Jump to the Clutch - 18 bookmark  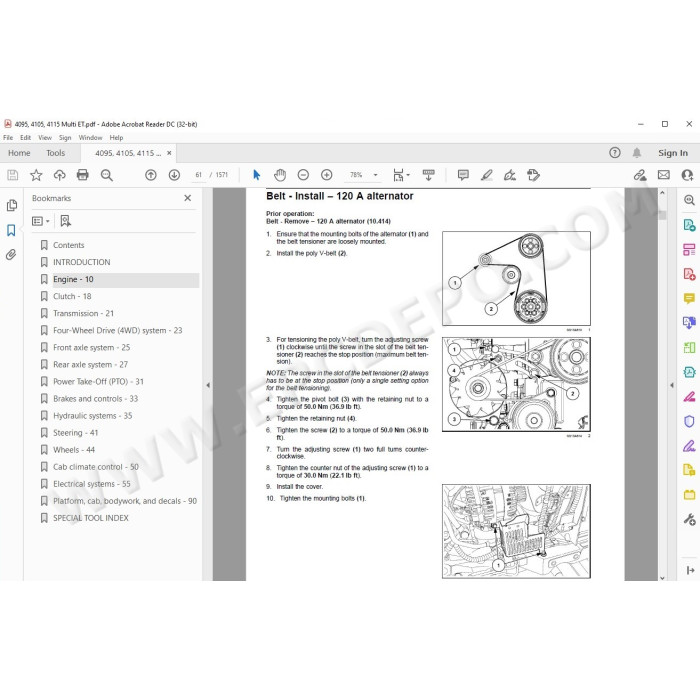(72, 296)
